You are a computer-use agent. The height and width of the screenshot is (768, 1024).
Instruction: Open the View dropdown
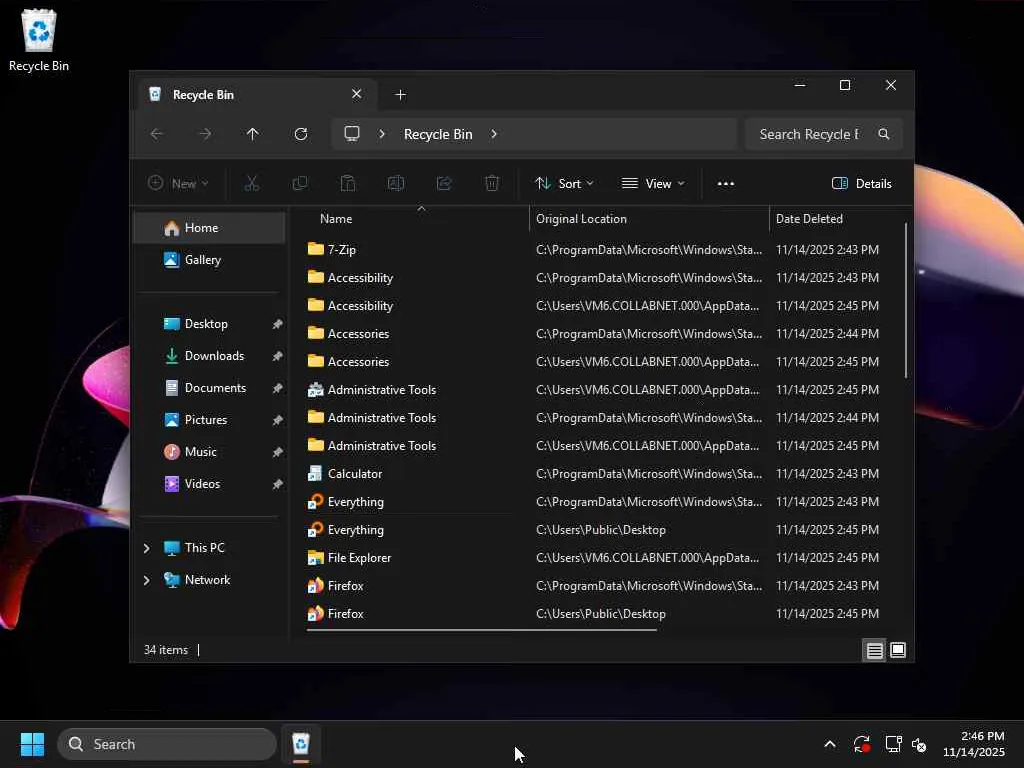click(x=653, y=184)
